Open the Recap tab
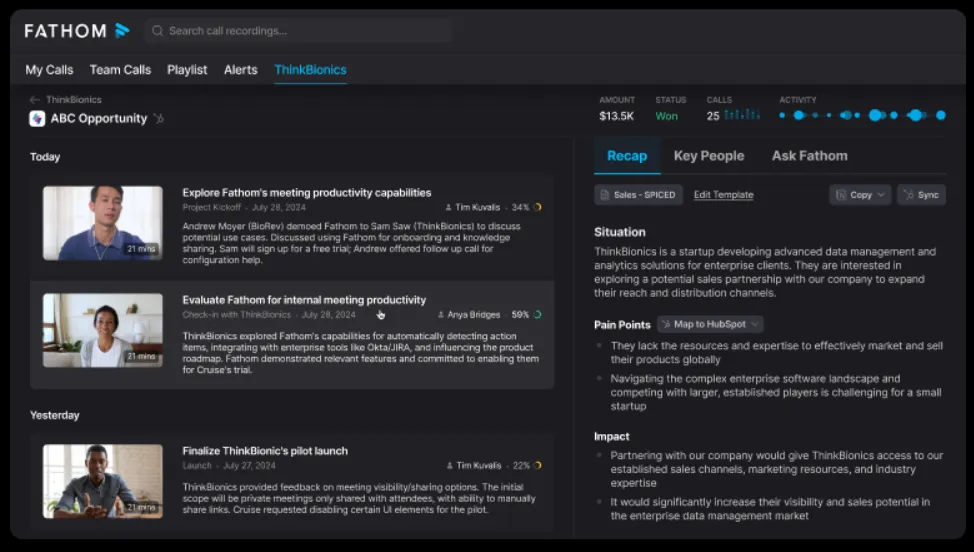 (x=627, y=156)
